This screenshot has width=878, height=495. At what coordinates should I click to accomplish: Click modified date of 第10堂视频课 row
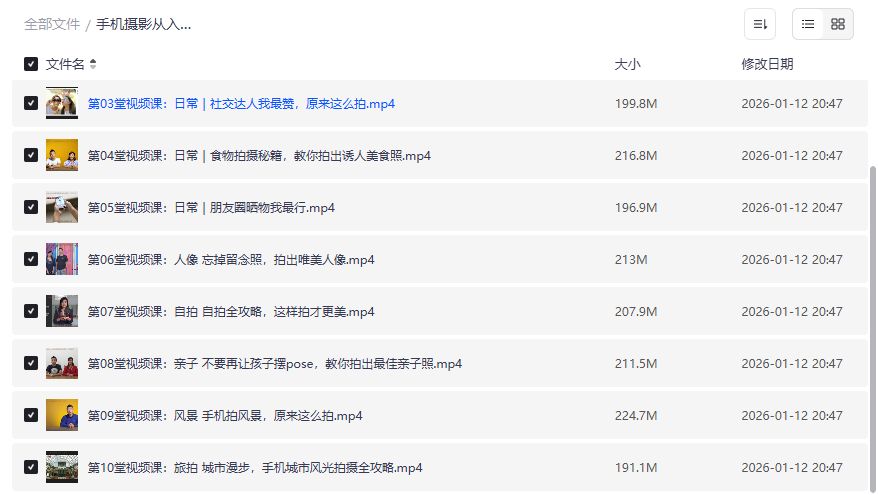792,468
